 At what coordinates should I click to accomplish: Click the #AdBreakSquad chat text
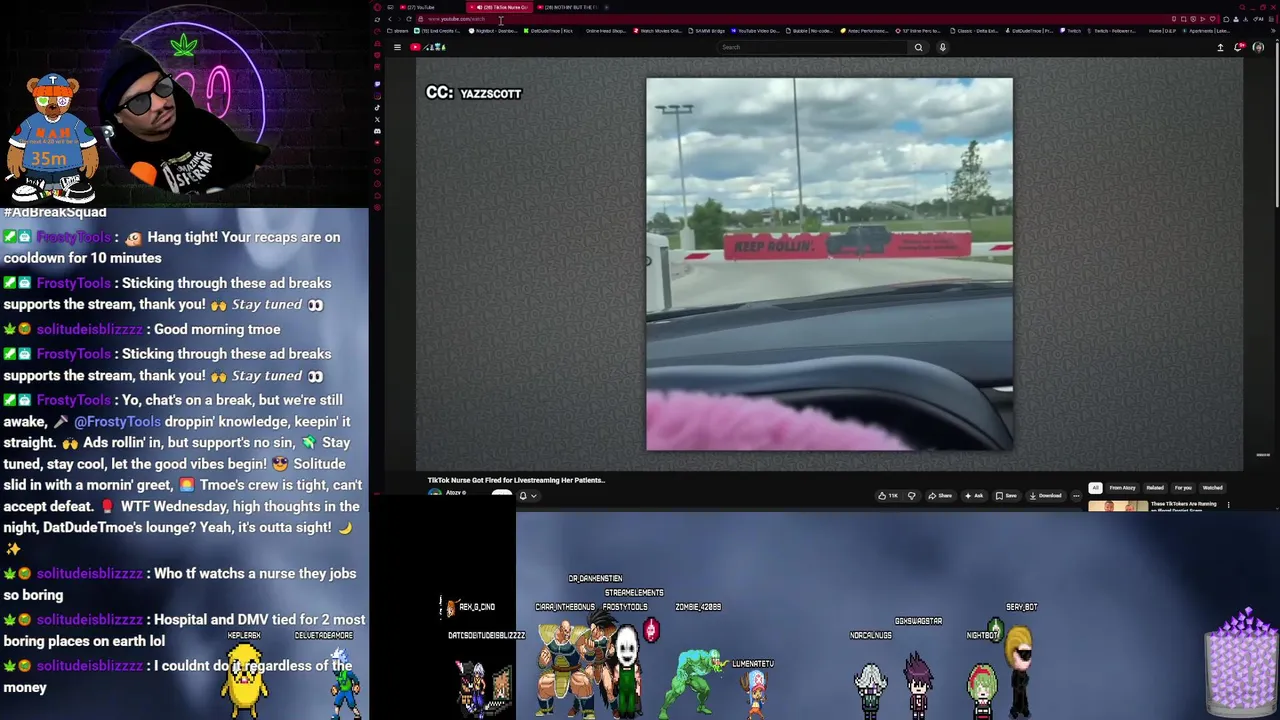pyautogui.click(x=55, y=212)
